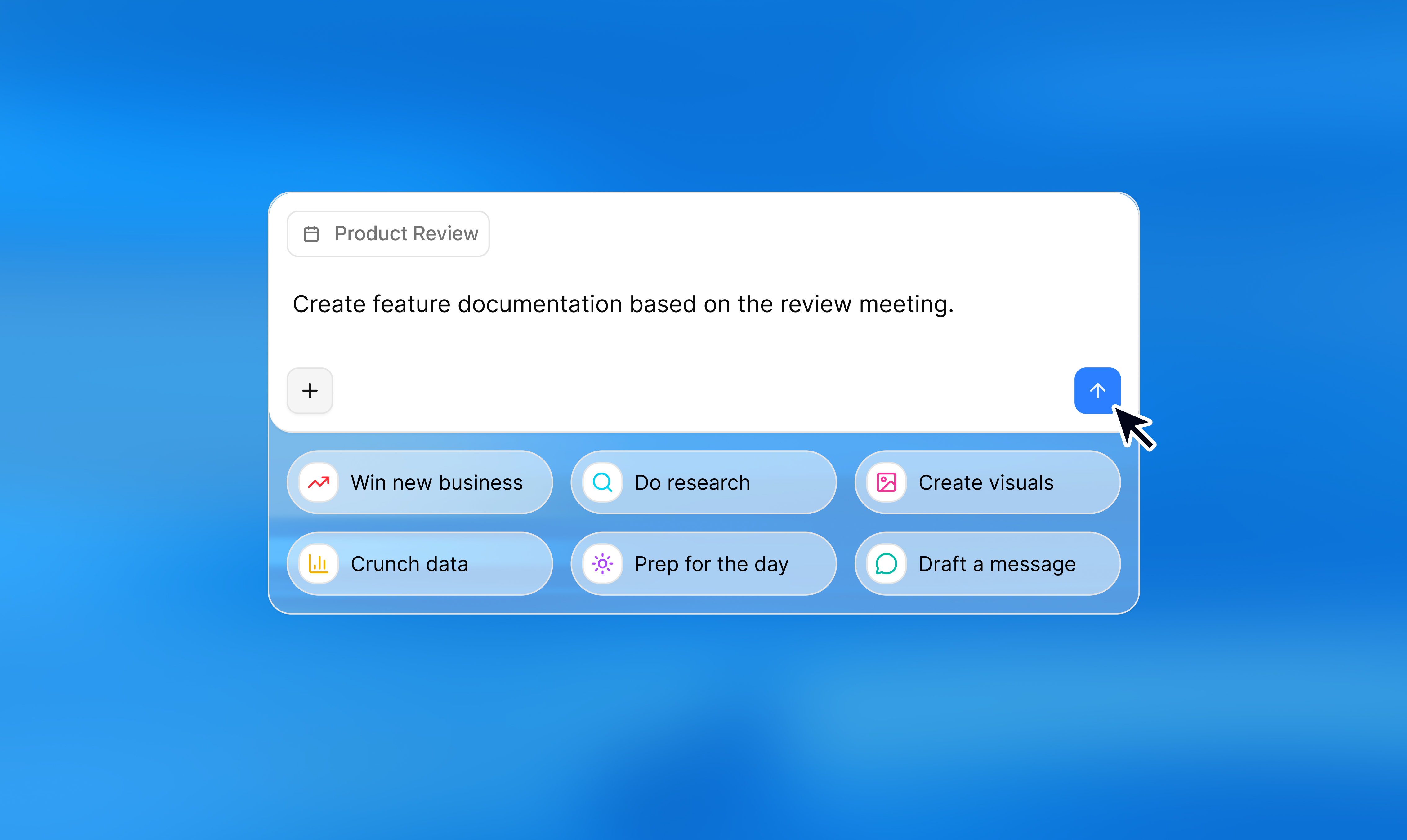Click the green speech bubble icon
The height and width of the screenshot is (840, 1407).
click(x=886, y=564)
